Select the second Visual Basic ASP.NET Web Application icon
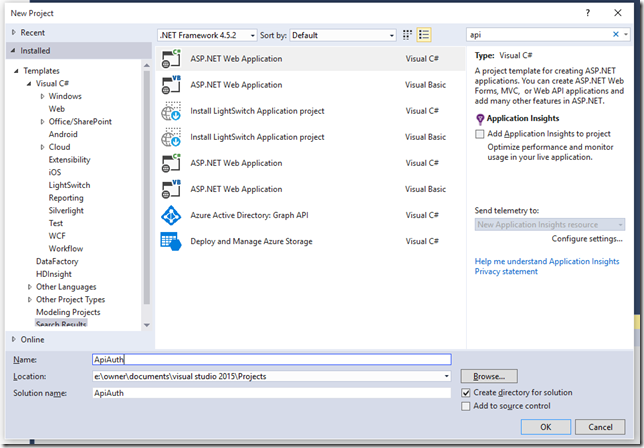 171,189
